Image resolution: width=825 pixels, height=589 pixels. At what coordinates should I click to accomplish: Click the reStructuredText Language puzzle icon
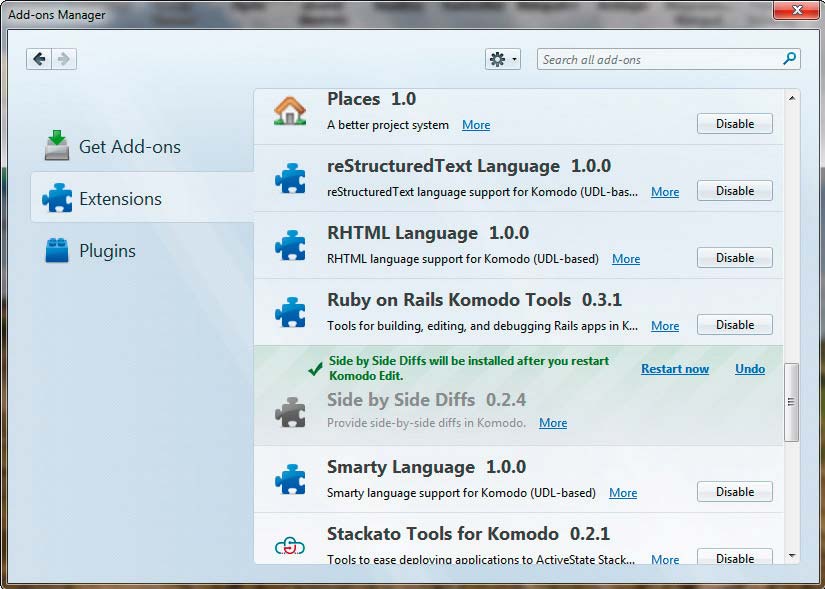290,178
